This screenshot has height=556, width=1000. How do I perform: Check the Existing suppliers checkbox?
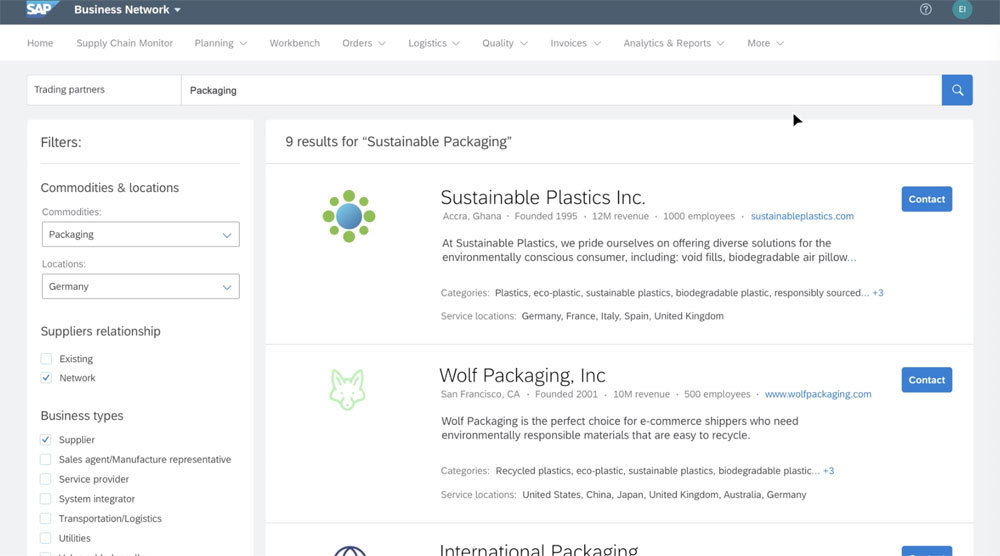[46, 359]
